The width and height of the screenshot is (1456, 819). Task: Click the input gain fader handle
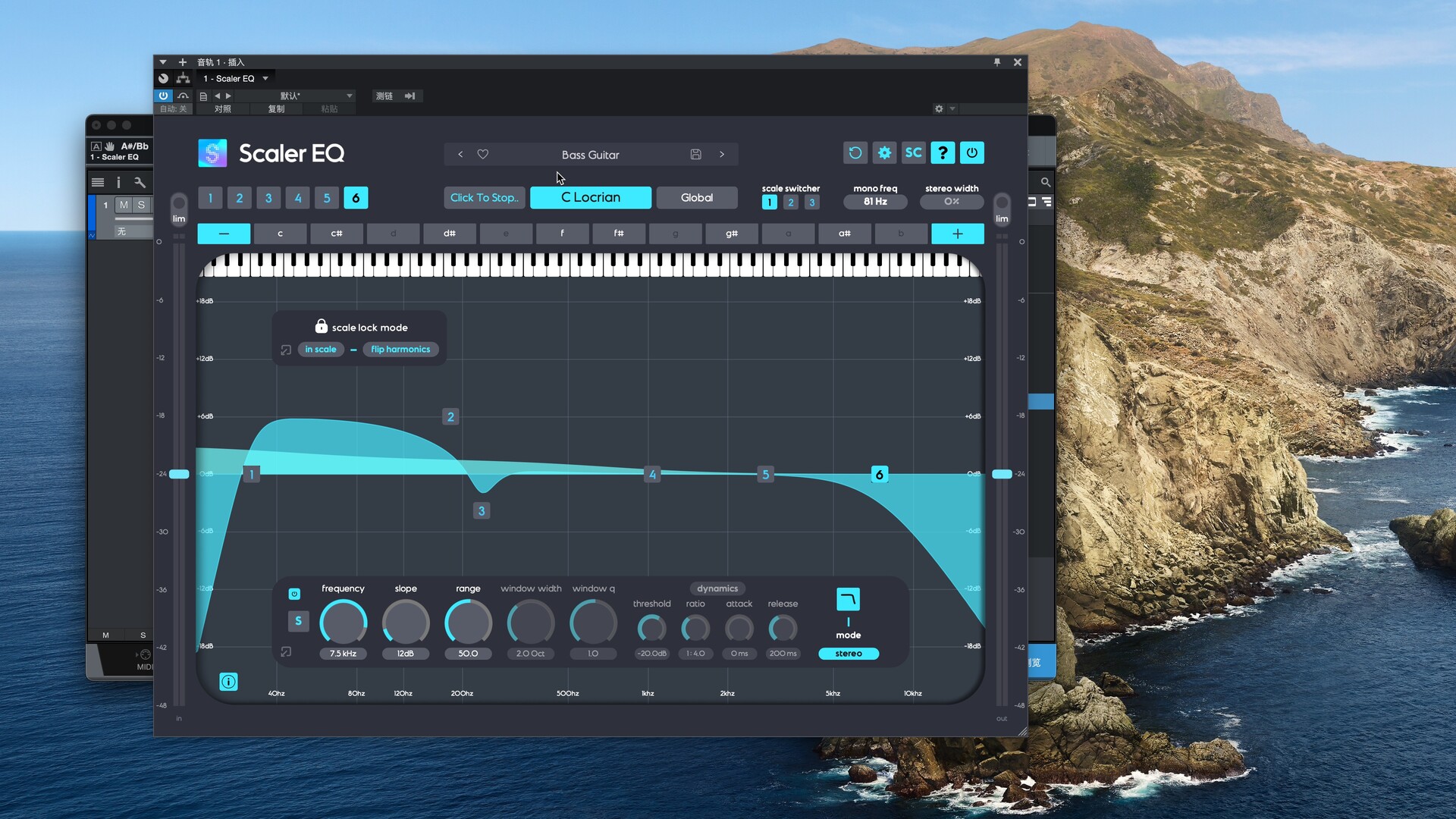tap(179, 474)
